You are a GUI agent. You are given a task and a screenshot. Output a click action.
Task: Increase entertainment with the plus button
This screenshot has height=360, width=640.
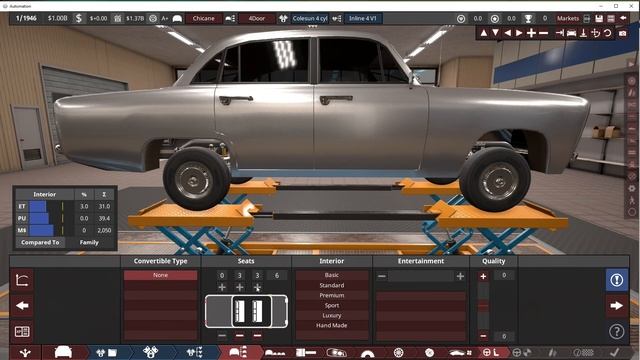pyautogui.click(x=460, y=276)
